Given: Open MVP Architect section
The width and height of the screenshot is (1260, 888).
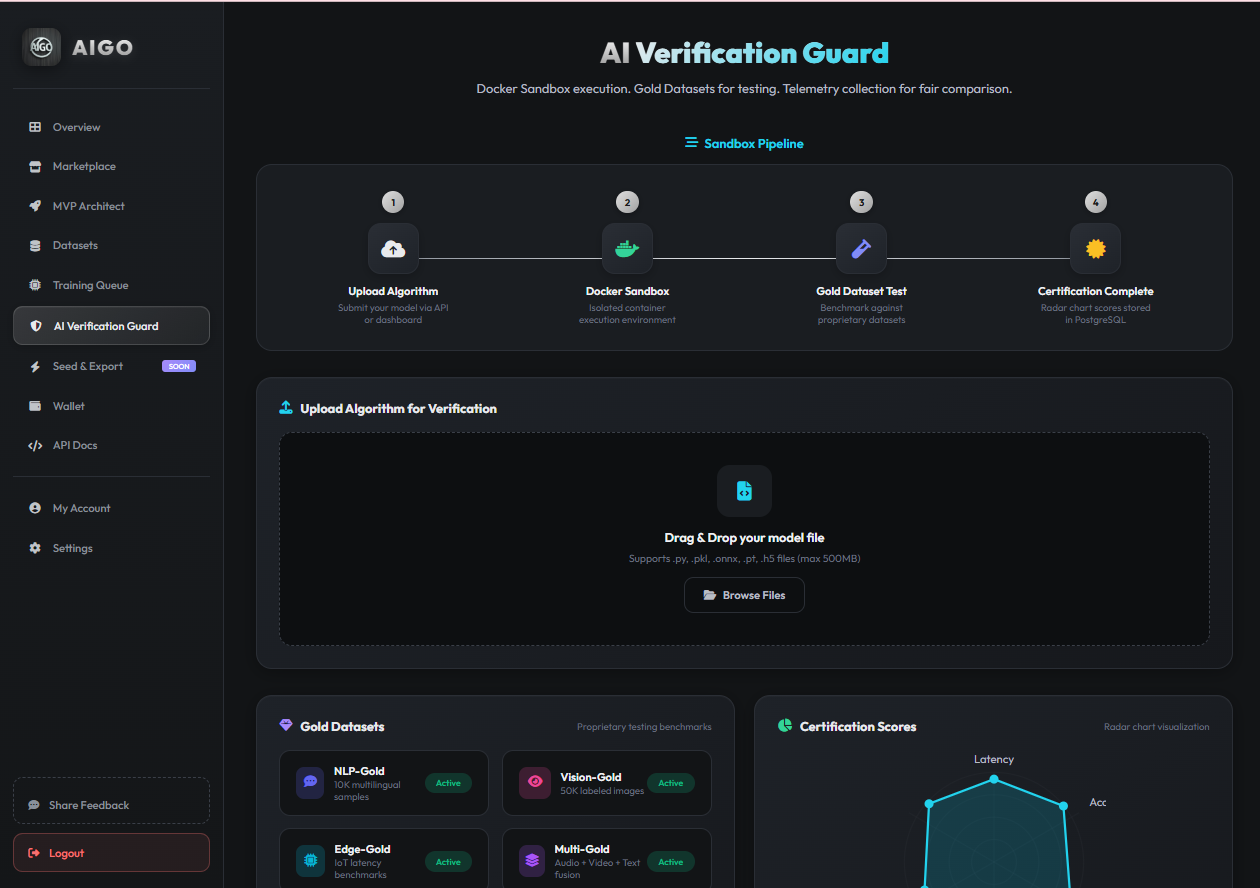Looking at the screenshot, I should tap(111, 206).
